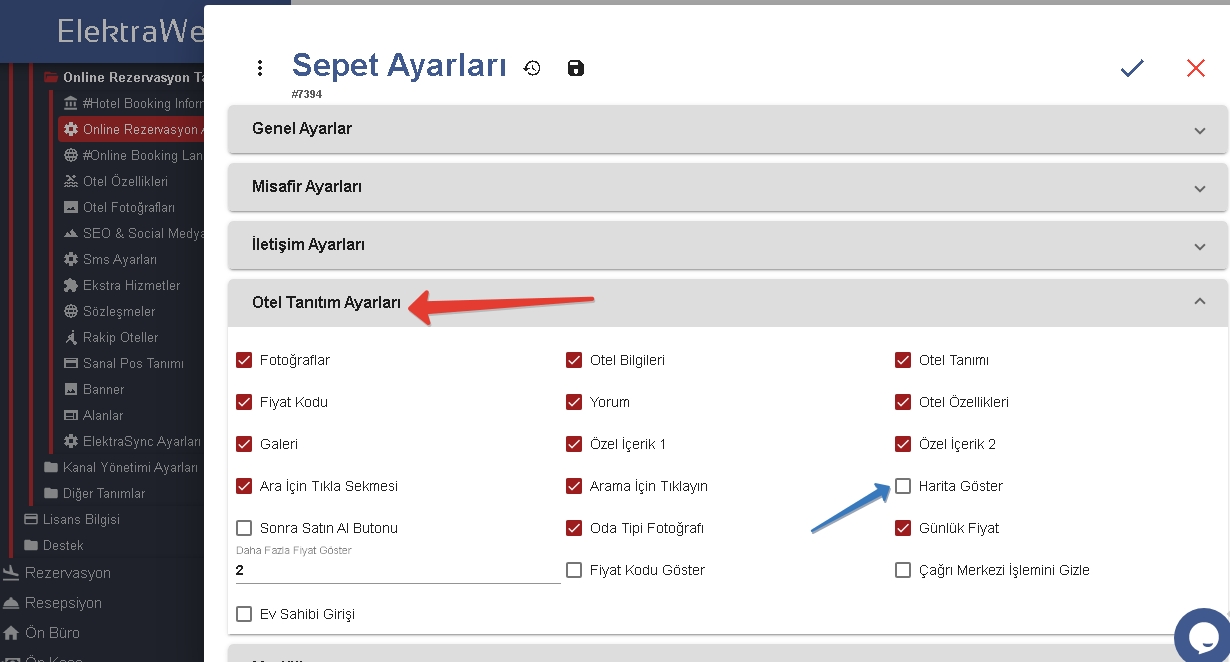This screenshot has height=662, width=1230.
Task: Uncheck the Fotoğraflar checkbox
Action: [x=244, y=360]
